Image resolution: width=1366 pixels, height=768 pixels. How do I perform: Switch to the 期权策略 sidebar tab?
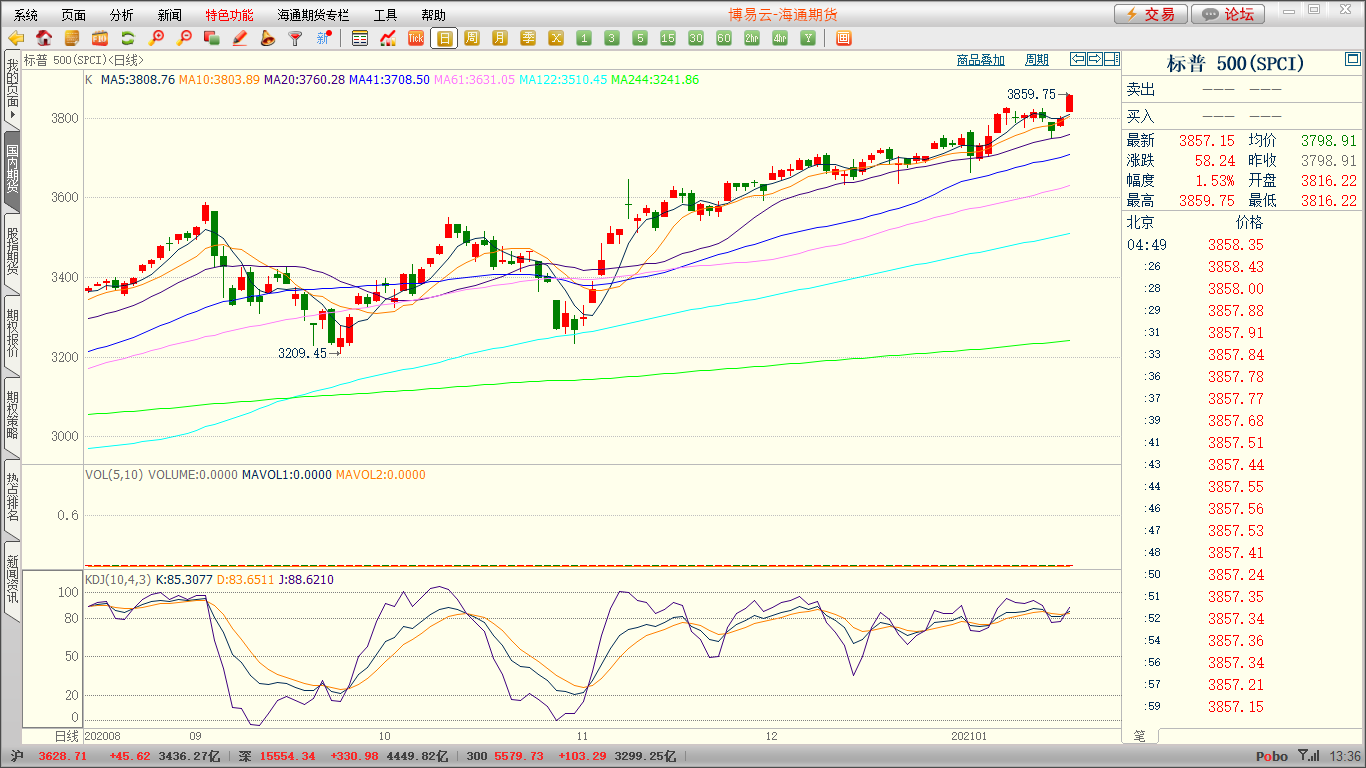[12, 415]
